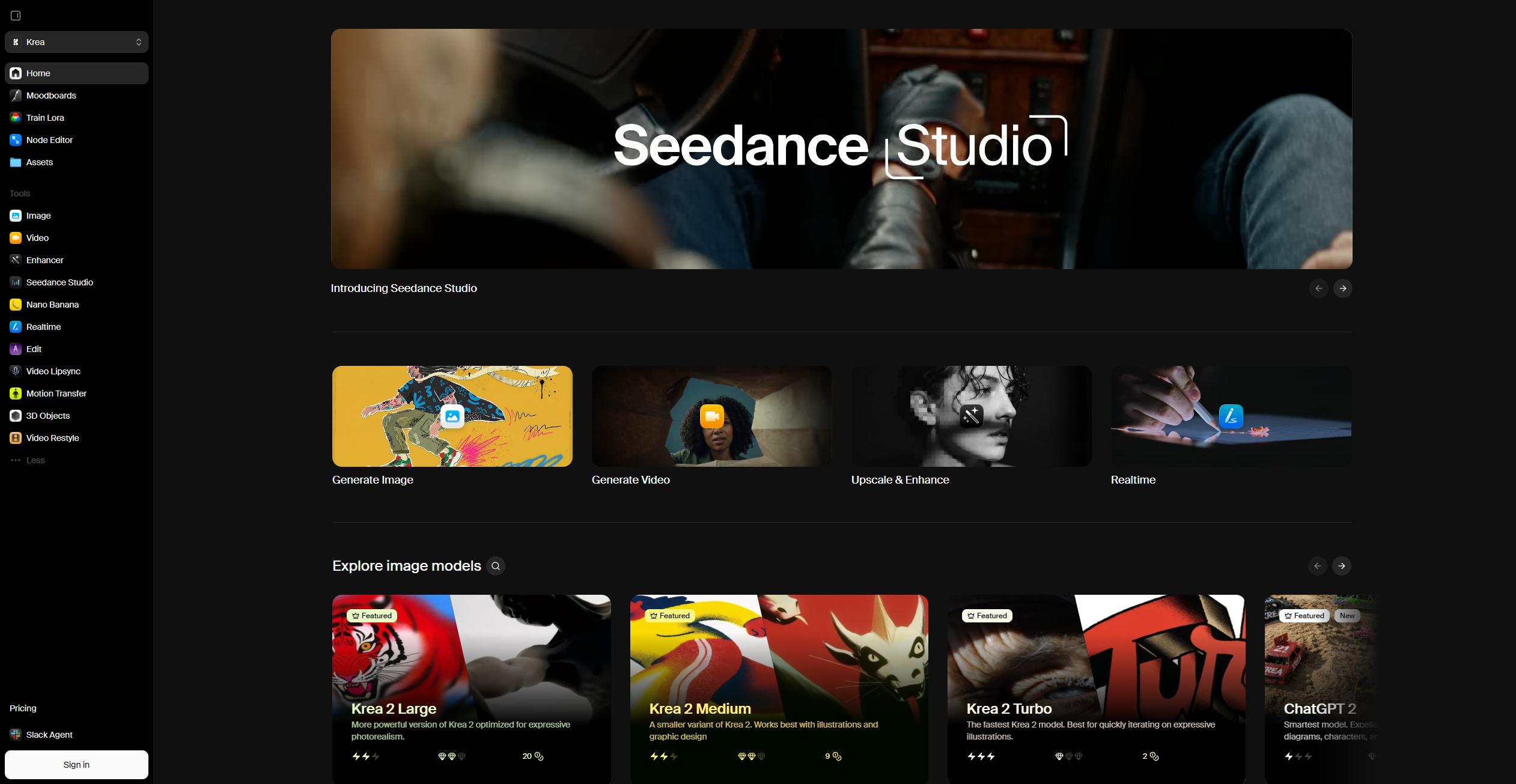Select the Krea 2 Turbo model card

pos(1097,689)
